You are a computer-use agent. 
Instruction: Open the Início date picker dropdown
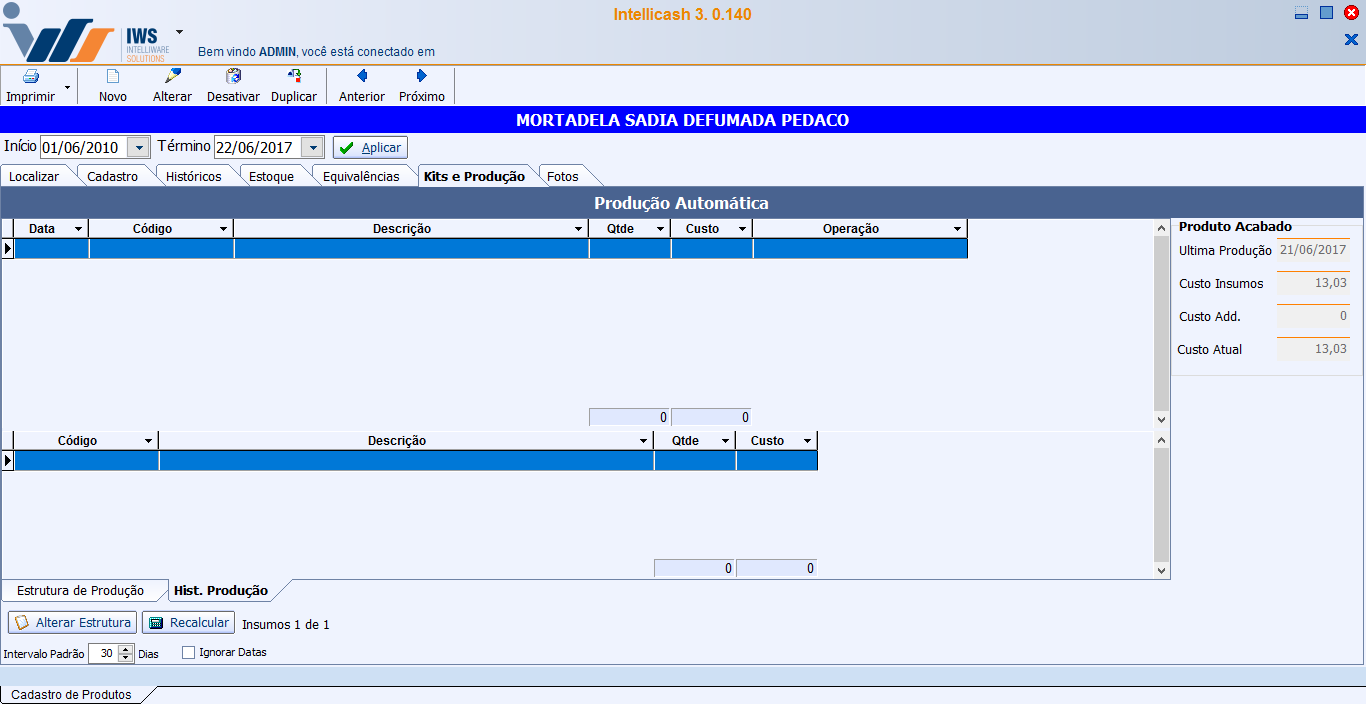139,147
